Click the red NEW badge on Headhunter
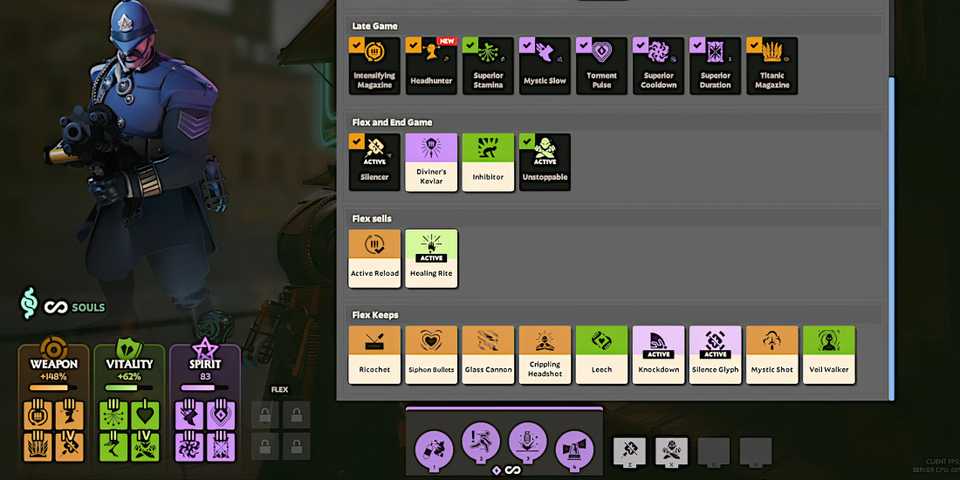 [x=447, y=41]
